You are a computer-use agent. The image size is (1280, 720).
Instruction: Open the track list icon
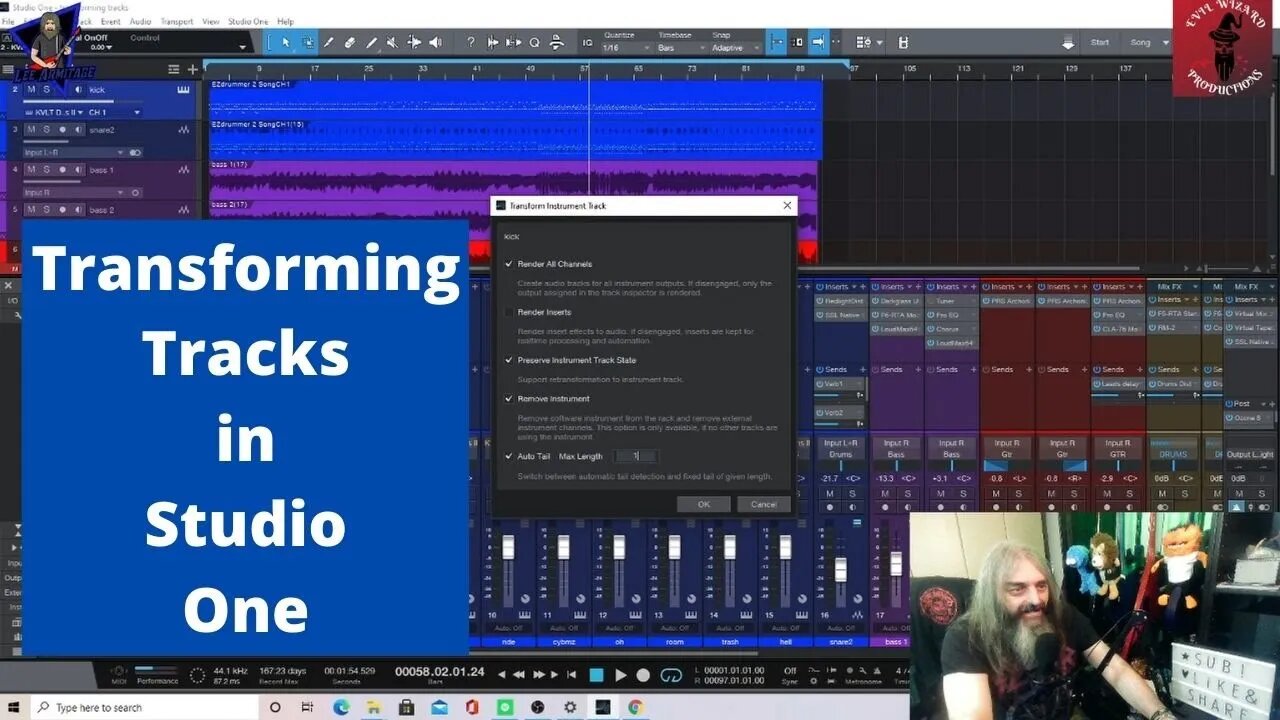pyautogui.click(x=172, y=69)
